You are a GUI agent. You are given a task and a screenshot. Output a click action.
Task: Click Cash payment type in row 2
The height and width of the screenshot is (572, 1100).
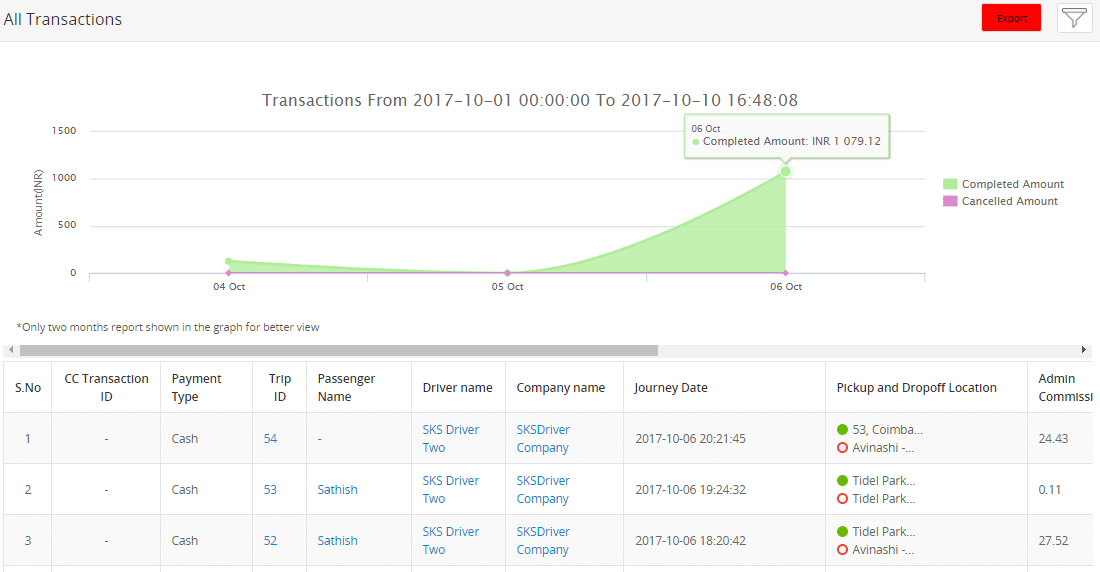click(185, 490)
